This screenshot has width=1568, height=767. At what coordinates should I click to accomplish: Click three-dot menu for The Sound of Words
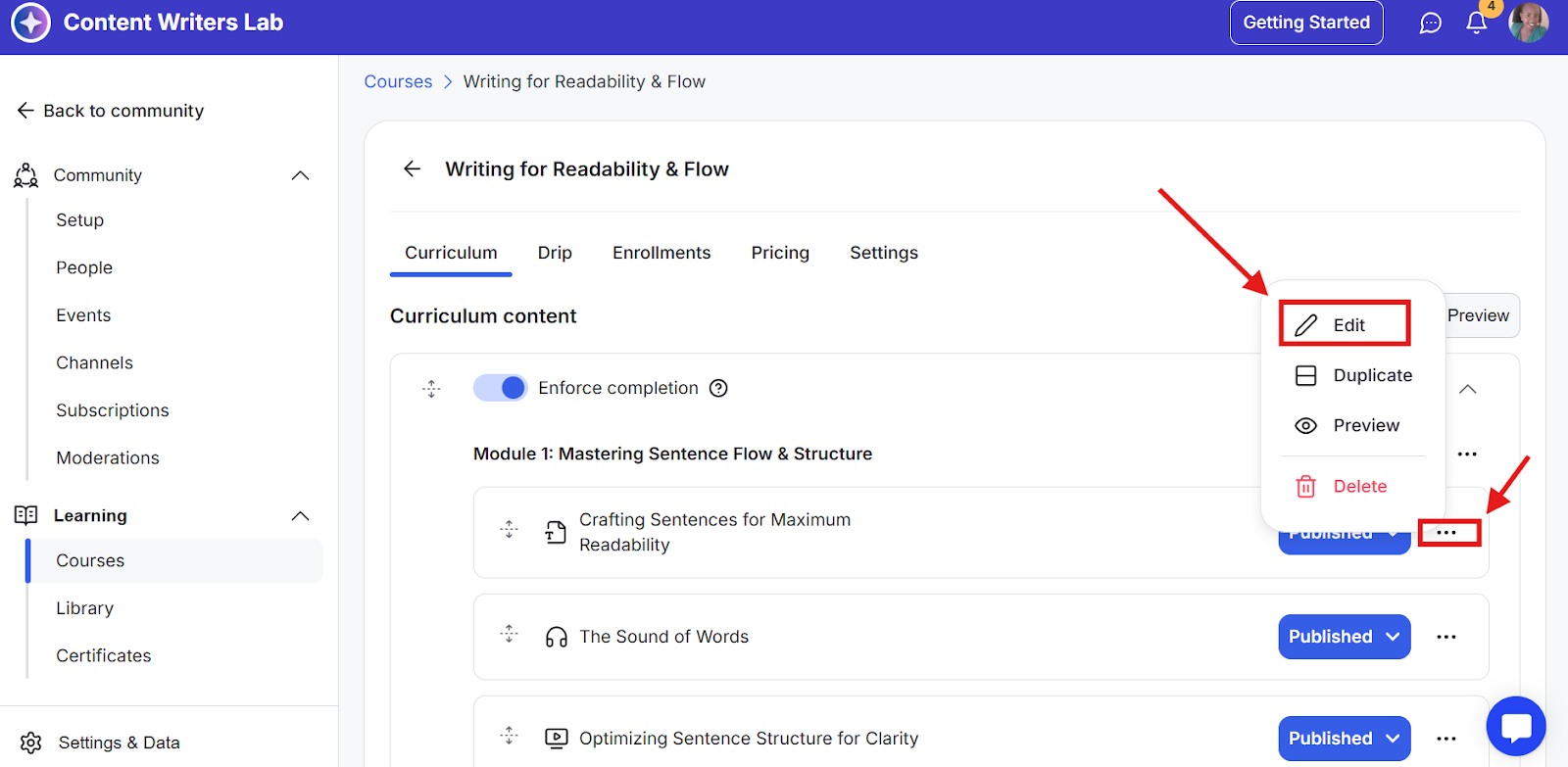[1445, 637]
